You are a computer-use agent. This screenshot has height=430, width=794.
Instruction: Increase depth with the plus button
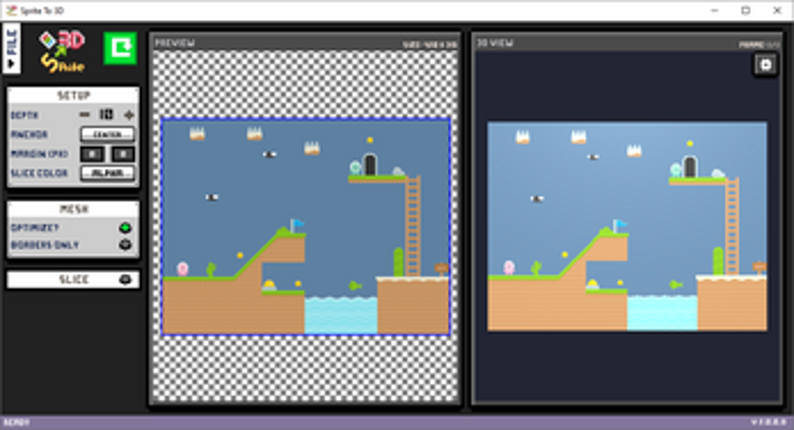tap(129, 115)
